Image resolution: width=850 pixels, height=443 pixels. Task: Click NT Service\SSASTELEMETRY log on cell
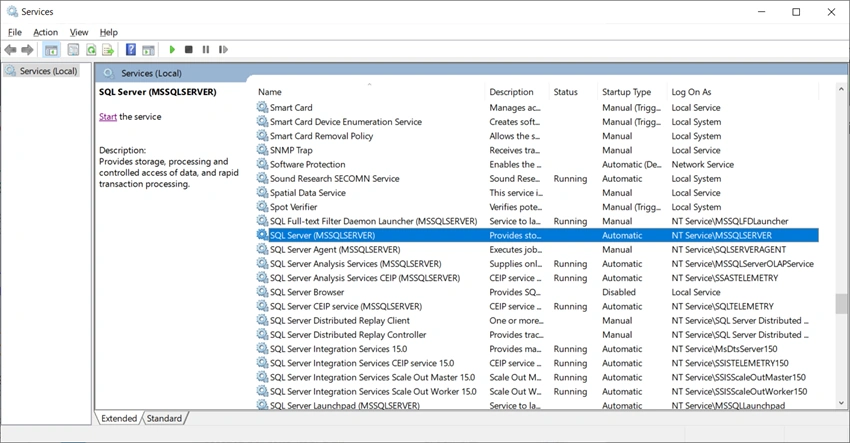pyautogui.click(x=725, y=278)
